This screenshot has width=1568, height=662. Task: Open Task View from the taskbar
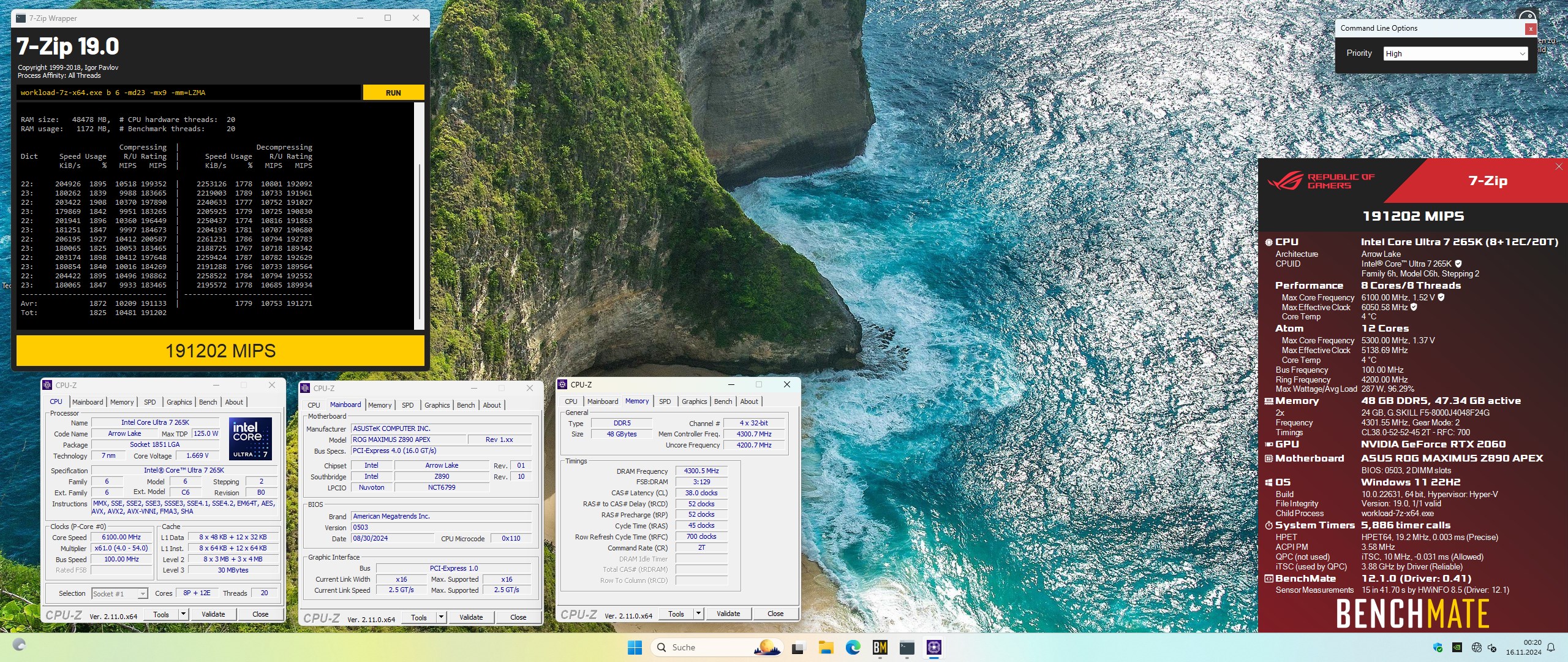point(797,647)
